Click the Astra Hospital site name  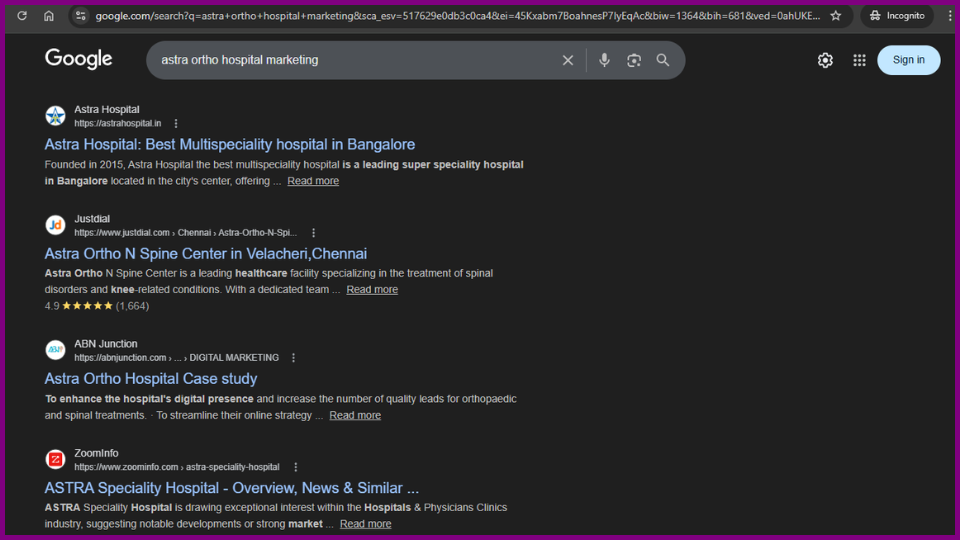[x=107, y=110]
